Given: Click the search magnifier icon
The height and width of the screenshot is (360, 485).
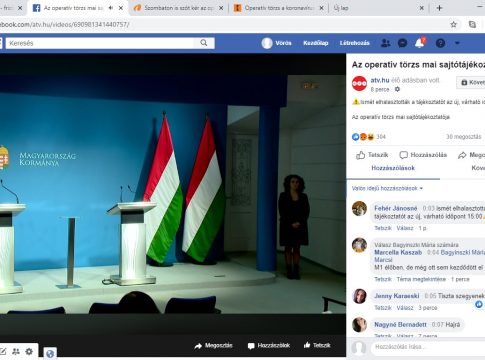Looking at the screenshot, I should pyautogui.click(x=204, y=43).
